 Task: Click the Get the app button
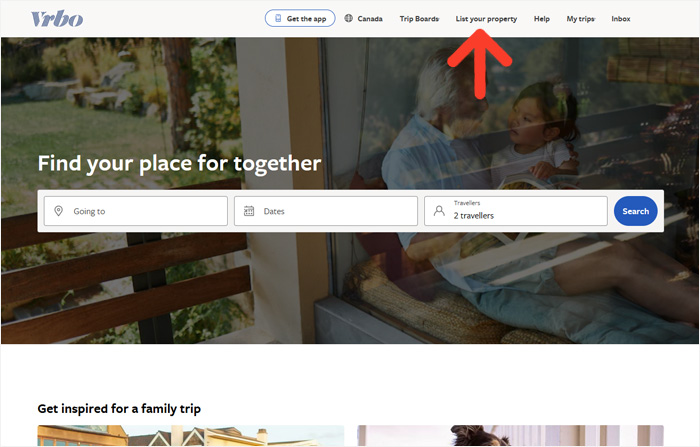[300, 18]
